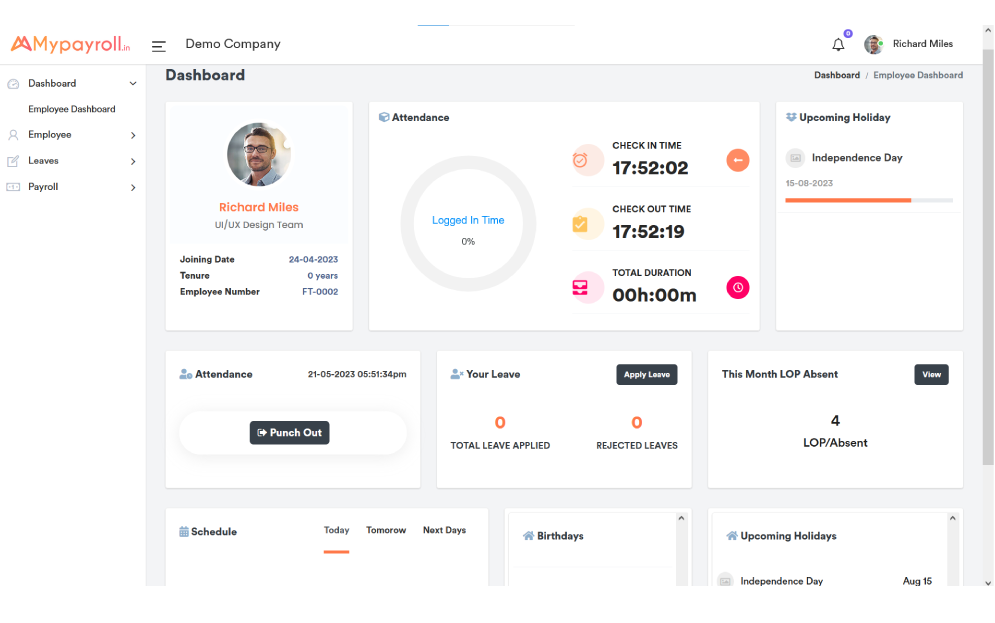Click the Punch Out button

click(289, 433)
